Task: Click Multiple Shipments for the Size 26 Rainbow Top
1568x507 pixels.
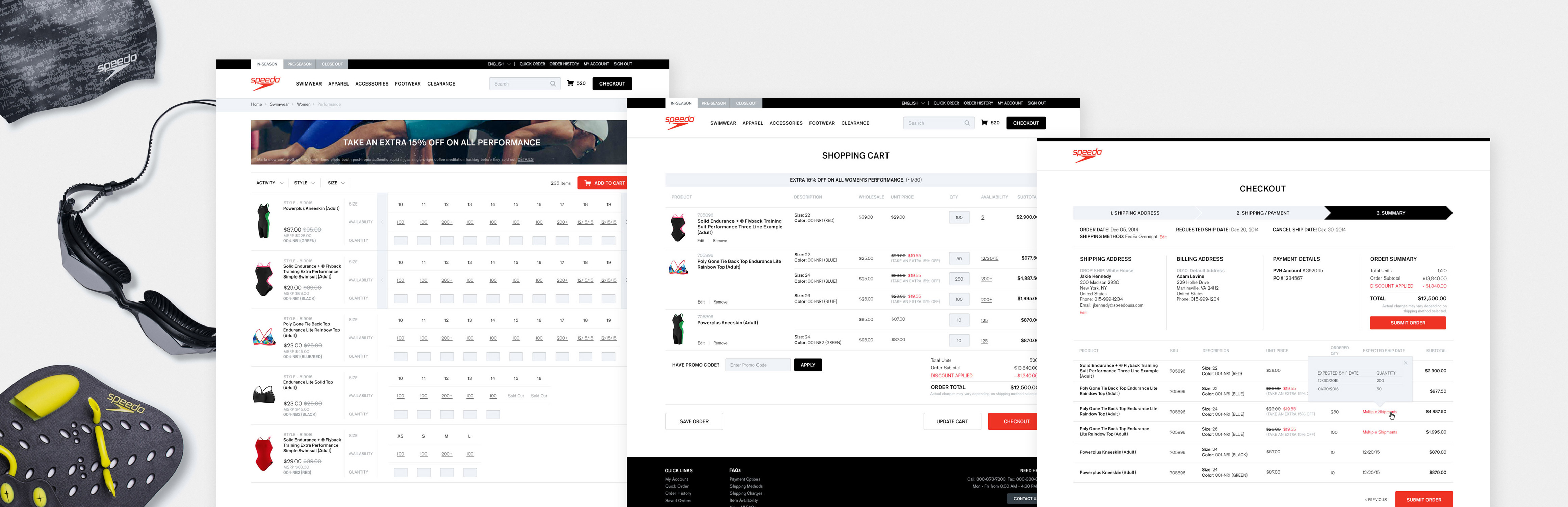Action: click(x=1379, y=432)
